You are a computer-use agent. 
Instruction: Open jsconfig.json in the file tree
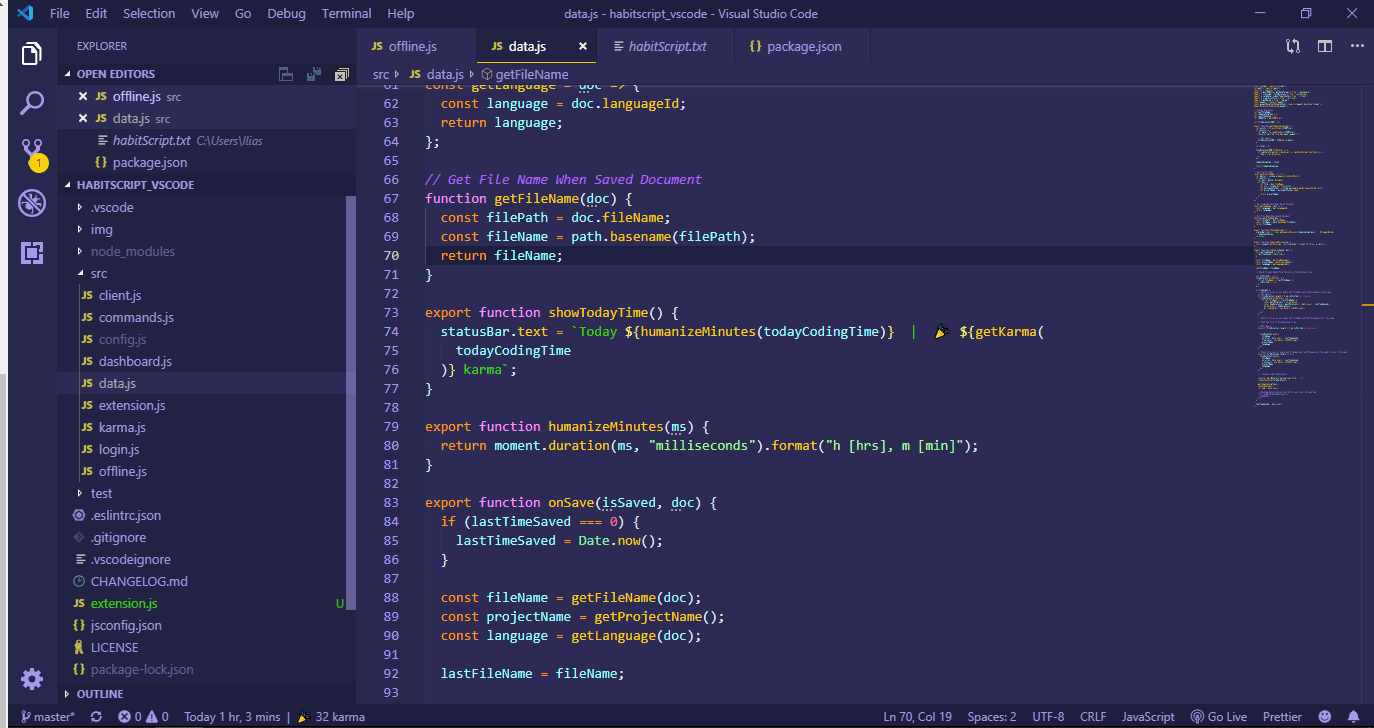tap(126, 625)
